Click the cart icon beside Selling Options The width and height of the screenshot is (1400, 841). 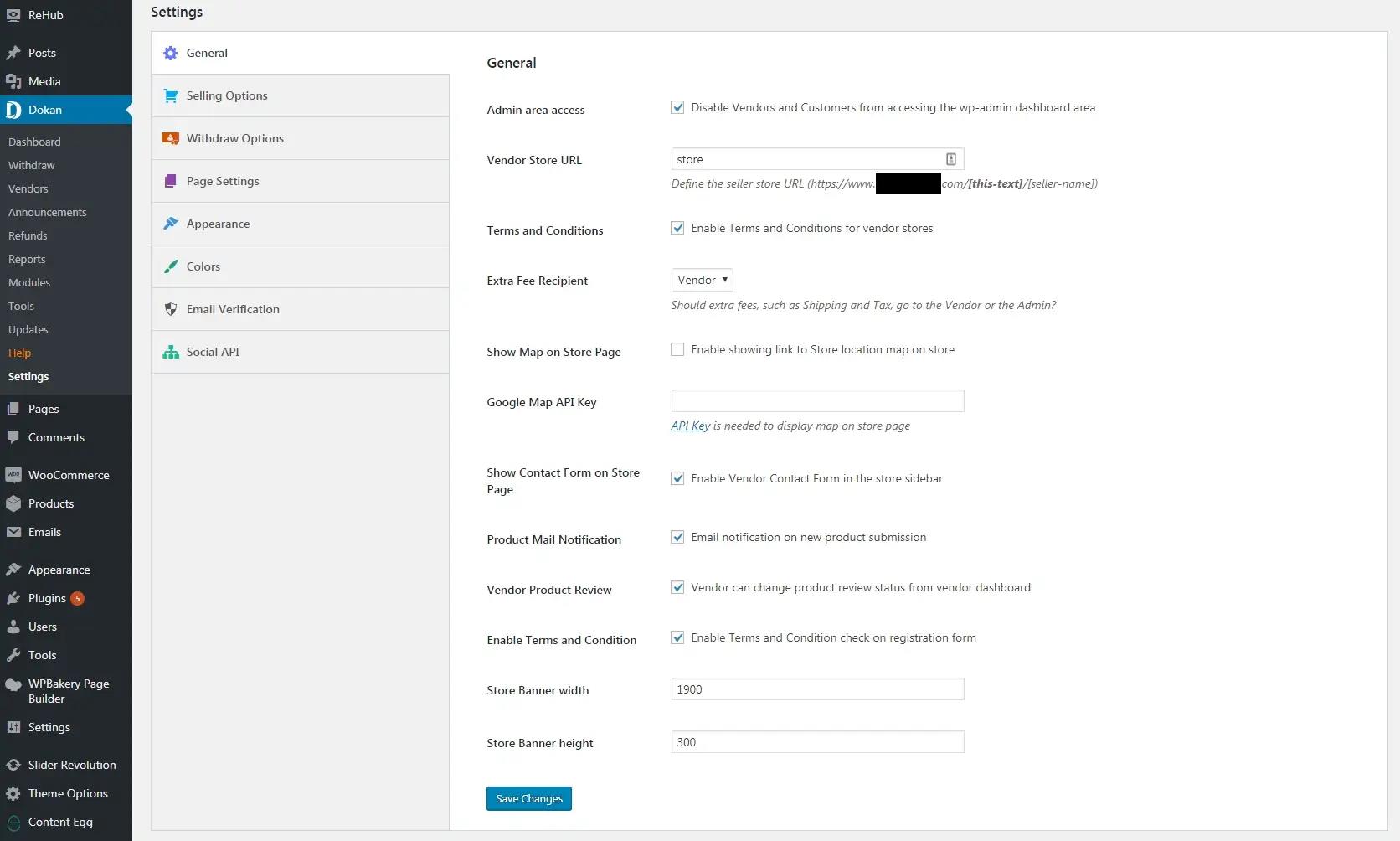pos(171,95)
